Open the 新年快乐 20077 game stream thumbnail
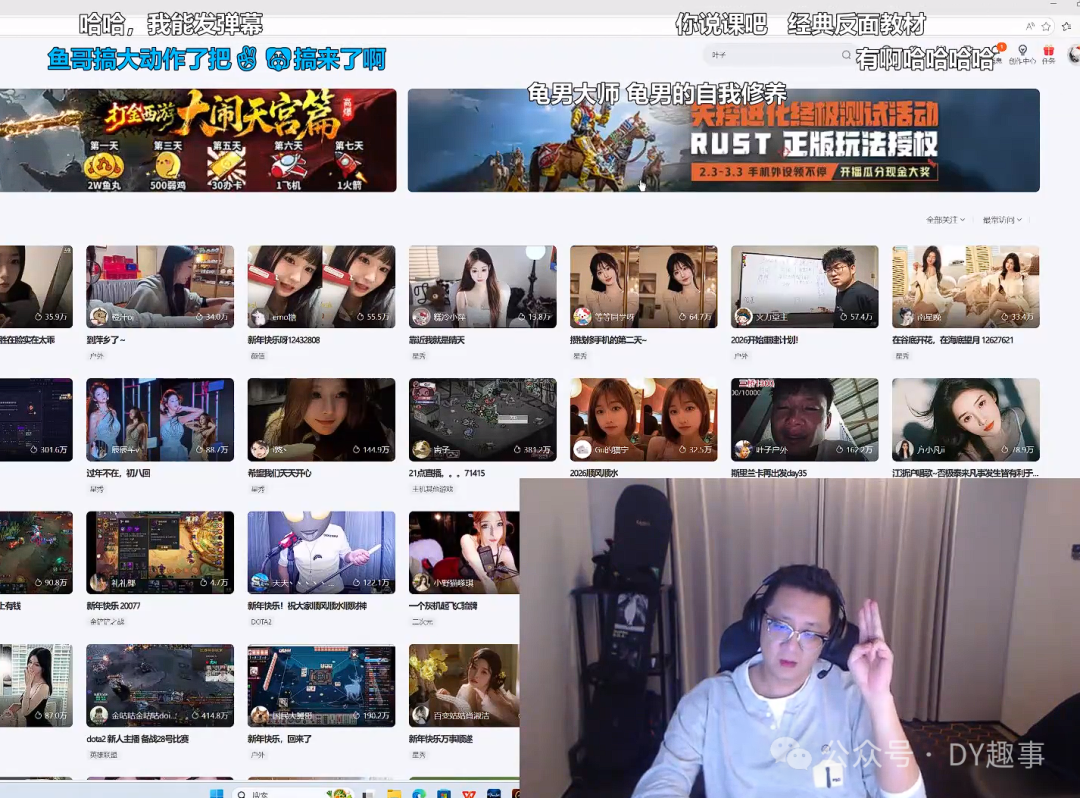Image resolution: width=1080 pixels, height=798 pixels. (160, 552)
